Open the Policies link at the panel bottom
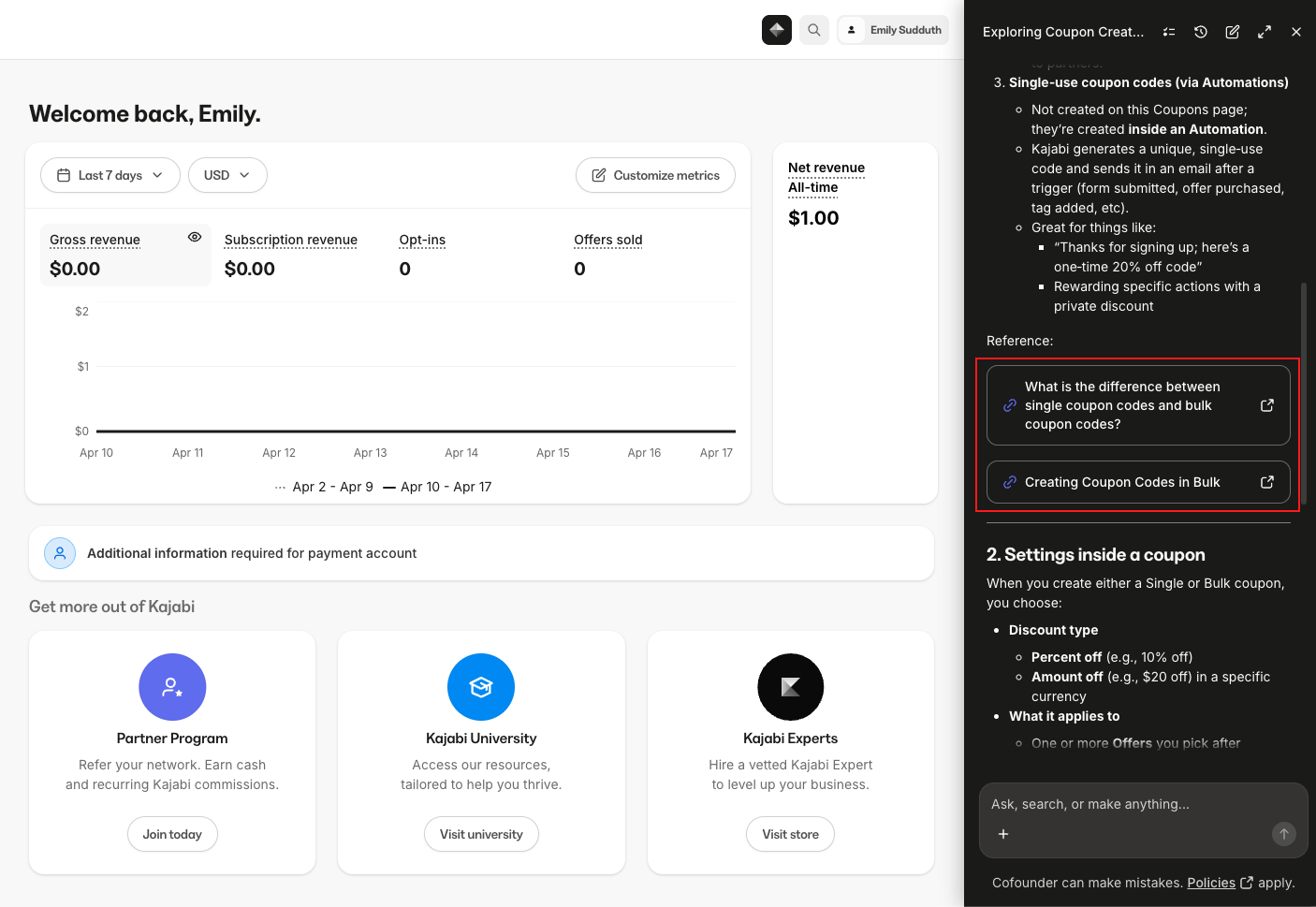The height and width of the screenshot is (907, 1316). 1211,883
